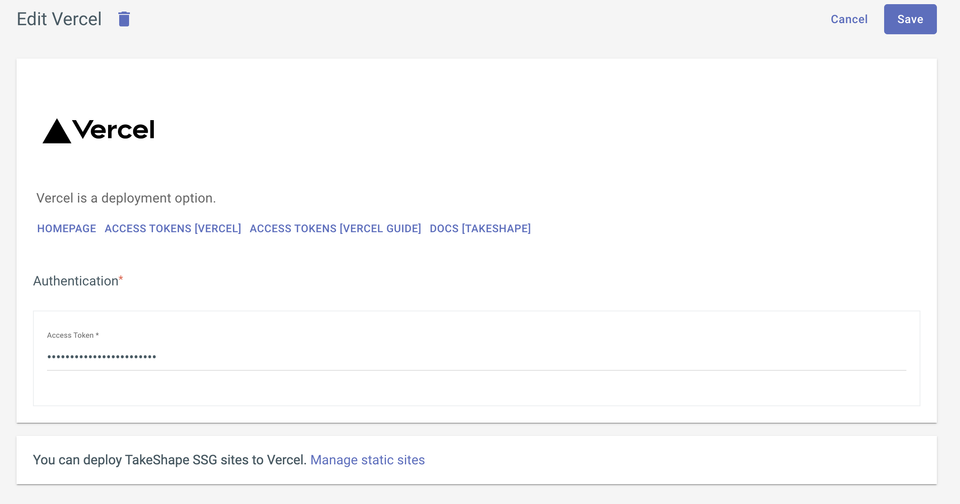Click empty space below the token underline

tap(476, 388)
